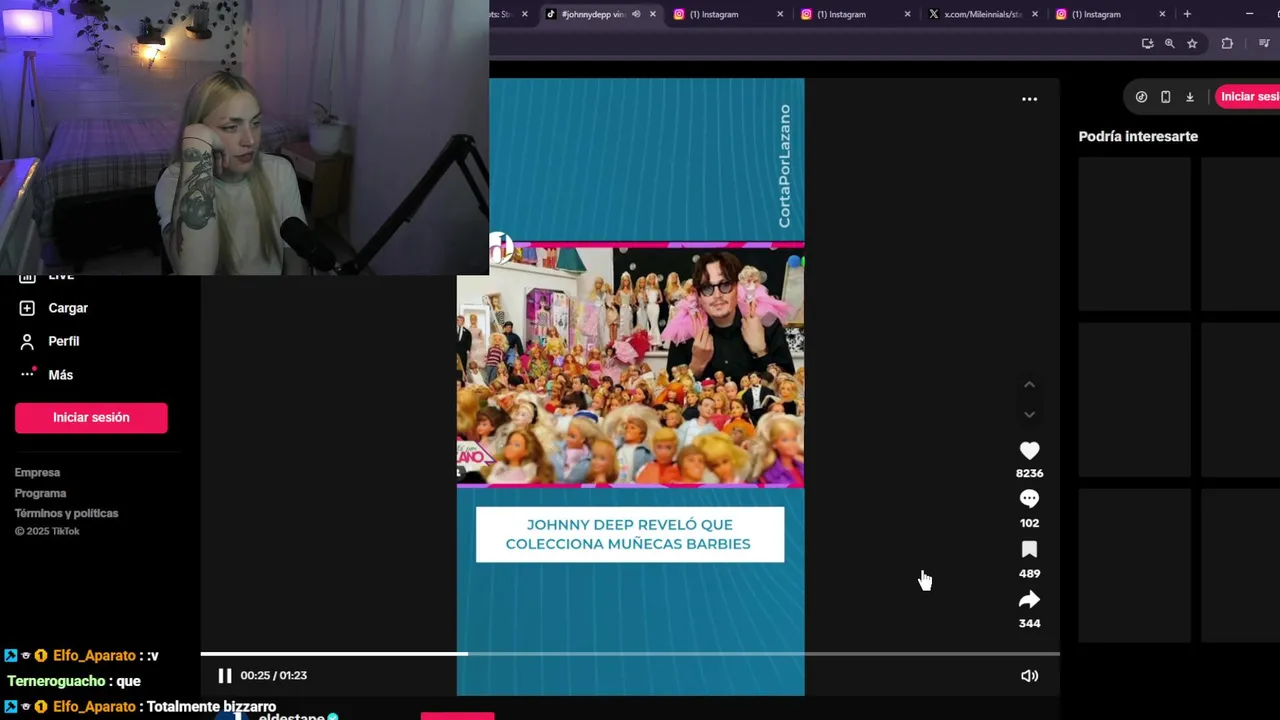Viewport: 1280px width, 720px height.
Task: Switch to Instagram tab right after TikTok tab
Action: [x=713, y=14]
